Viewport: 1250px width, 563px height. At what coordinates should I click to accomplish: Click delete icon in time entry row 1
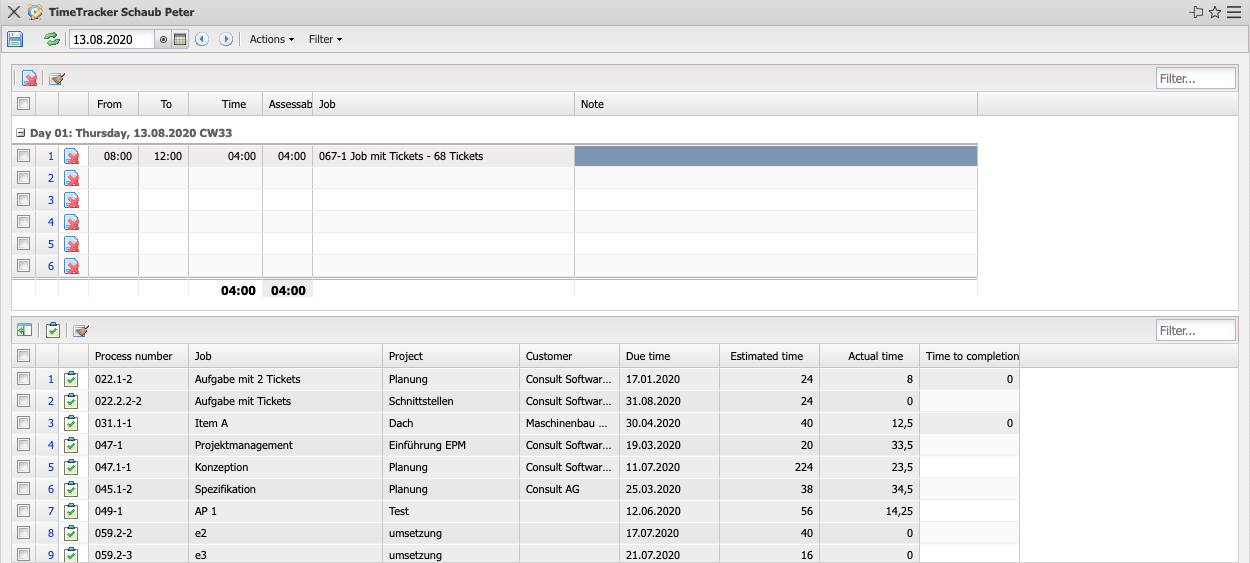pos(72,156)
